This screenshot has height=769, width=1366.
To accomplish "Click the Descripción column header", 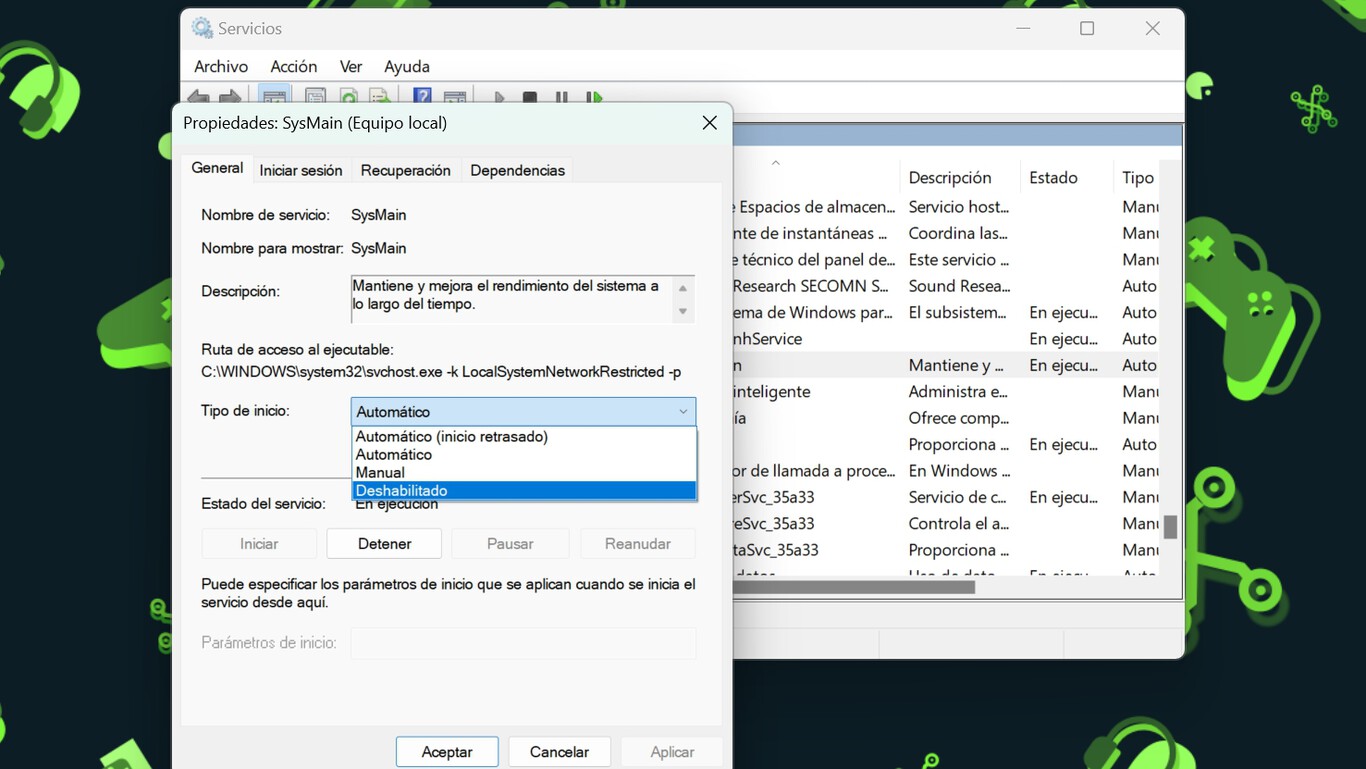I will pyautogui.click(x=949, y=177).
